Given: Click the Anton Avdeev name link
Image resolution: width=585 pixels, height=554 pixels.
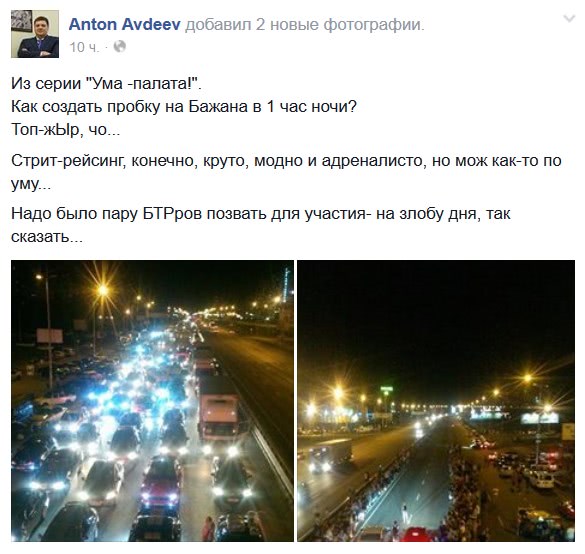Looking at the screenshot, I should (125, 25).
